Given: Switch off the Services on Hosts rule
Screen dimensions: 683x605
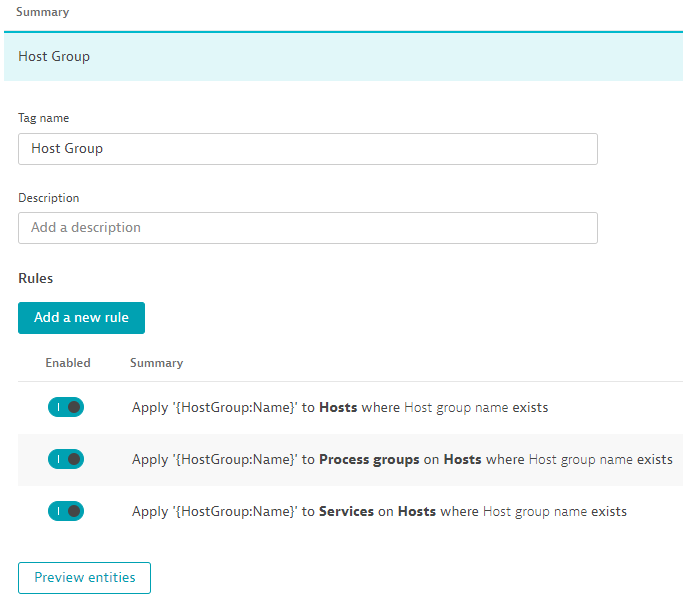Looking at the screenshot, I should 66,511.
